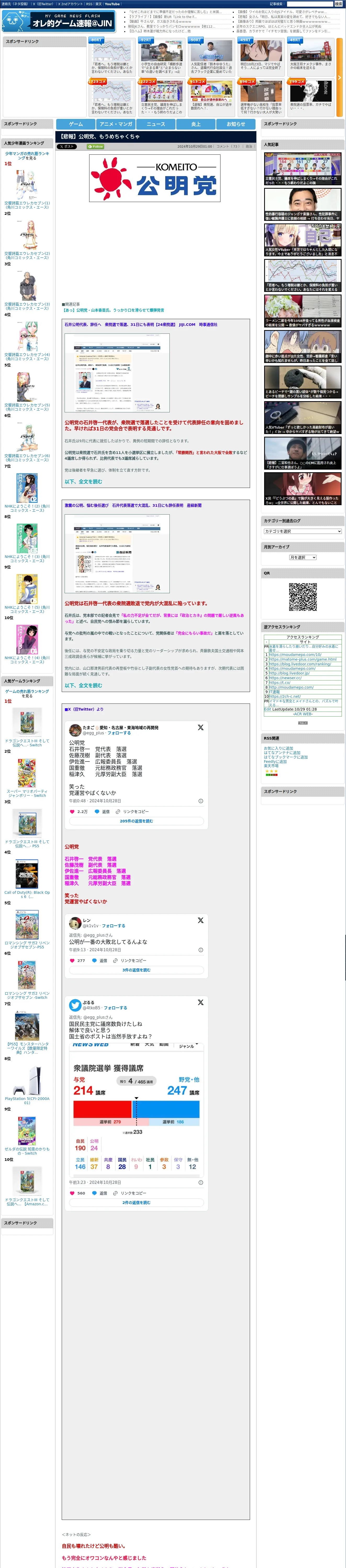Image resolution: width=346 pixels, height=1568 pixels.
Task: Click the QR code image
Action: pos(303,597)
